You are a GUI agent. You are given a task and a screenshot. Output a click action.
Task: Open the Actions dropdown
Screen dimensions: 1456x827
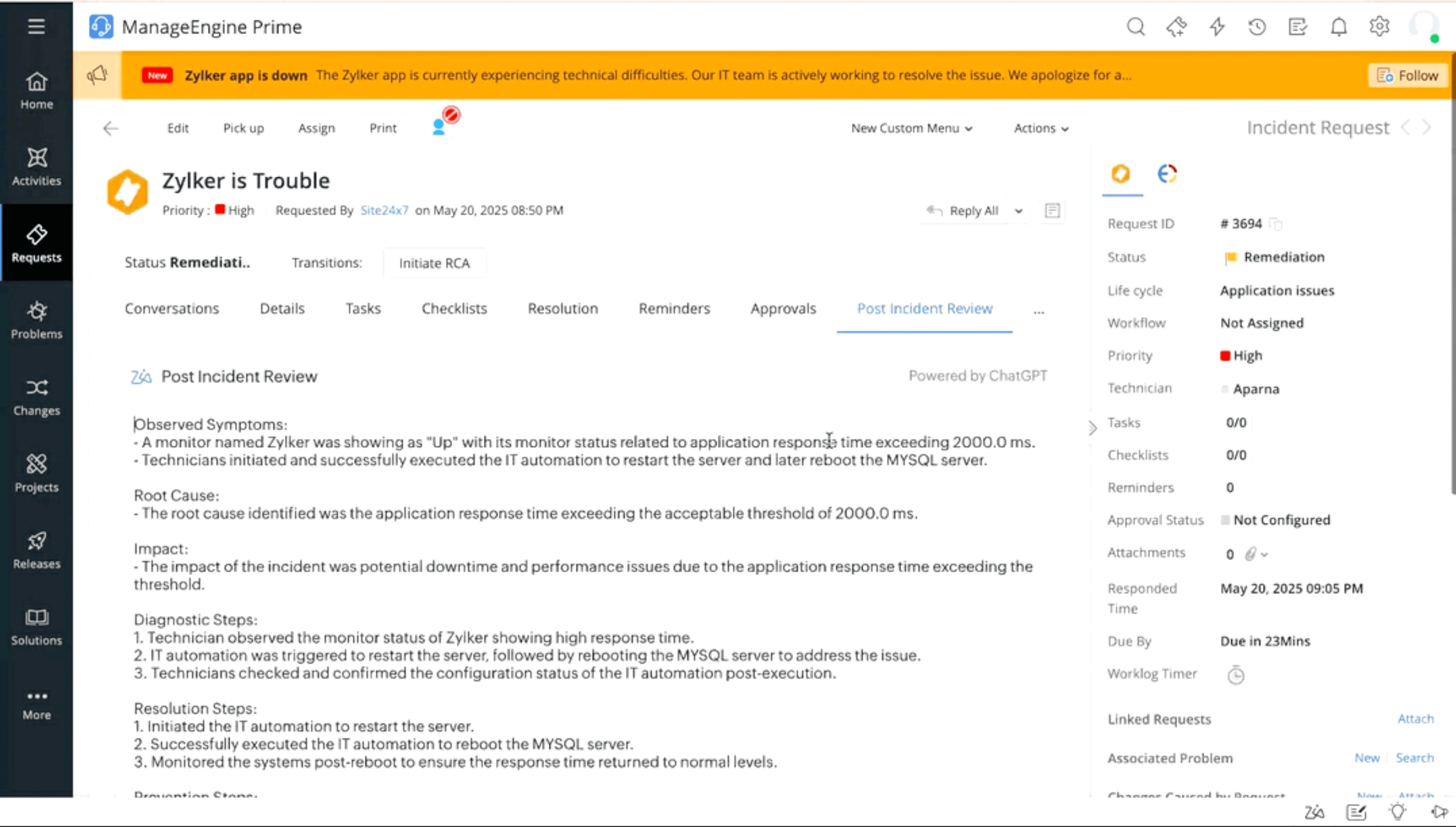[x=1041, y=128]
